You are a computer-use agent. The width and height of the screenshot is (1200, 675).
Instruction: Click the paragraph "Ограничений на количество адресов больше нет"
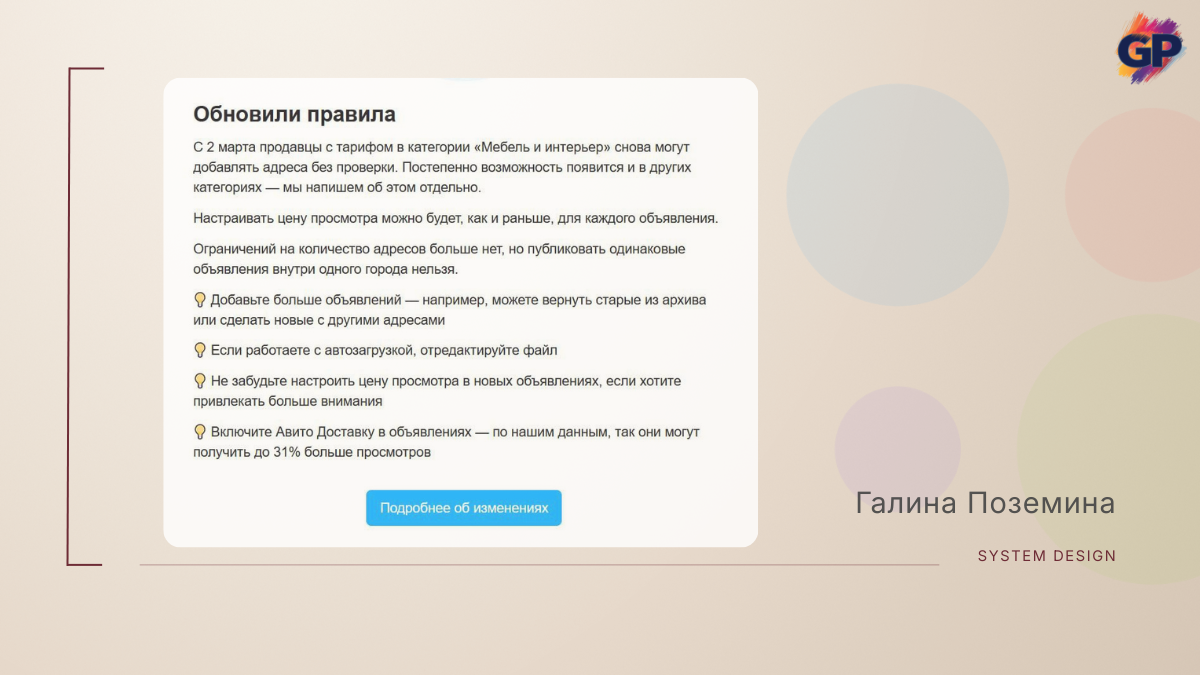tap(439, 259)
